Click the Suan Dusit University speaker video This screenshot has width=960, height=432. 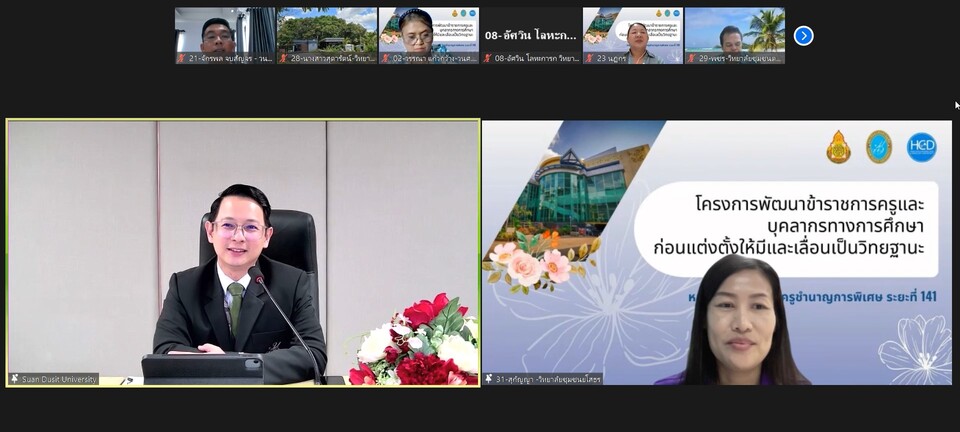[x=243, y=250]
